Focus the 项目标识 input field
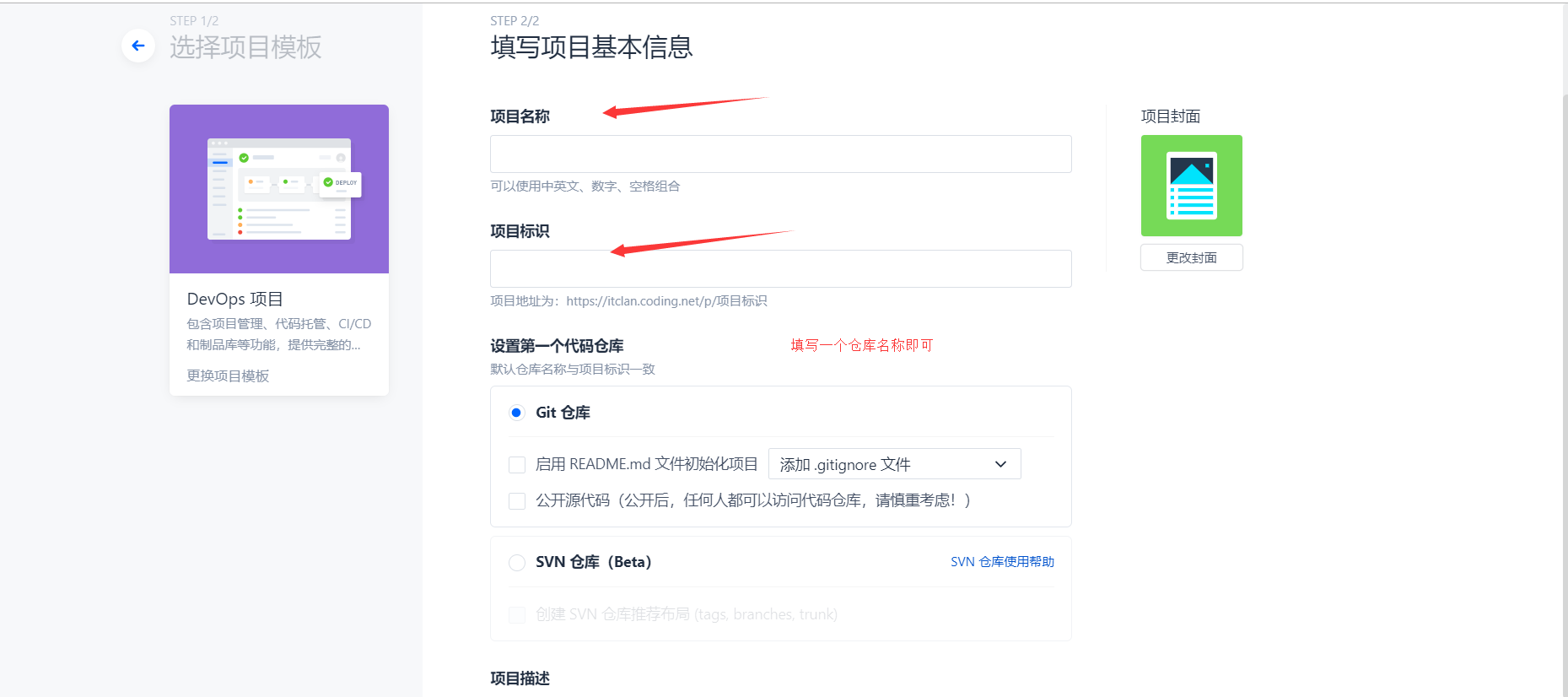 [x=781, y=269]
